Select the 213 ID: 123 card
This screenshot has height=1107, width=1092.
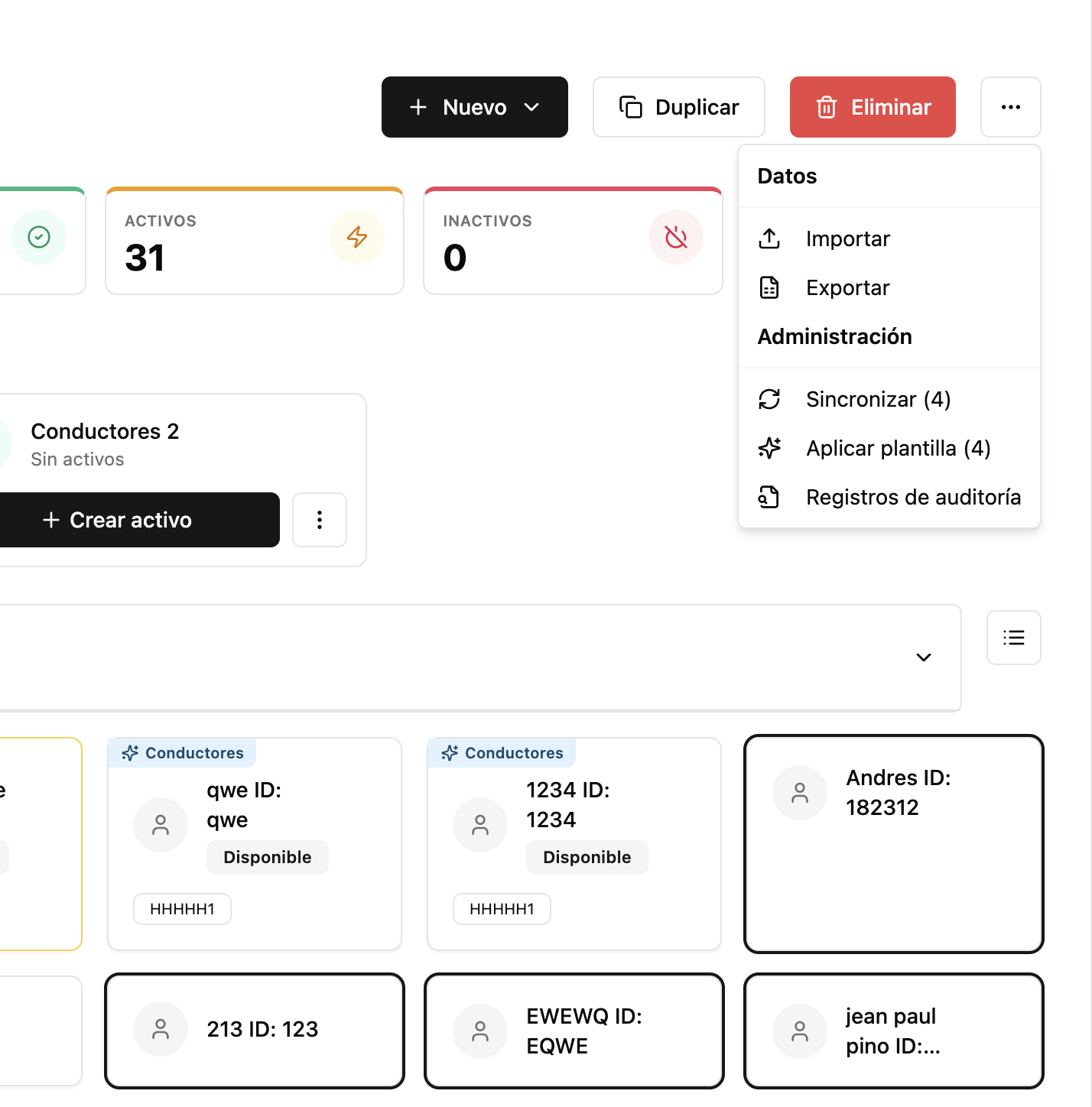pos(255,1031)
